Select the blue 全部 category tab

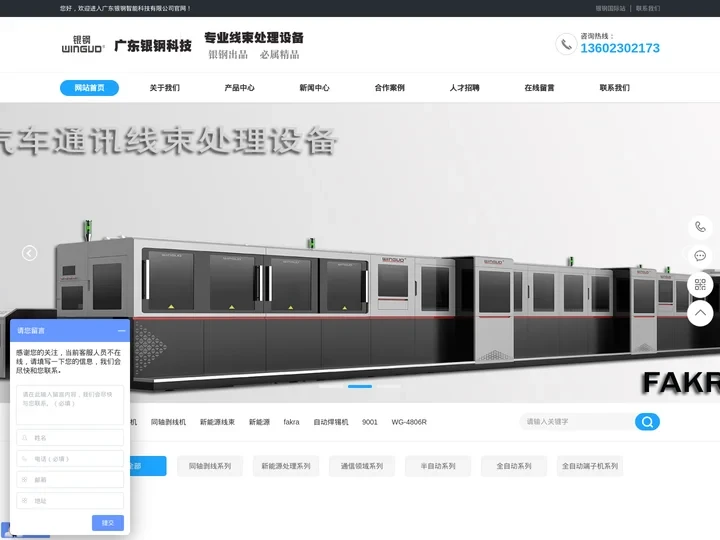click(148, 466)
